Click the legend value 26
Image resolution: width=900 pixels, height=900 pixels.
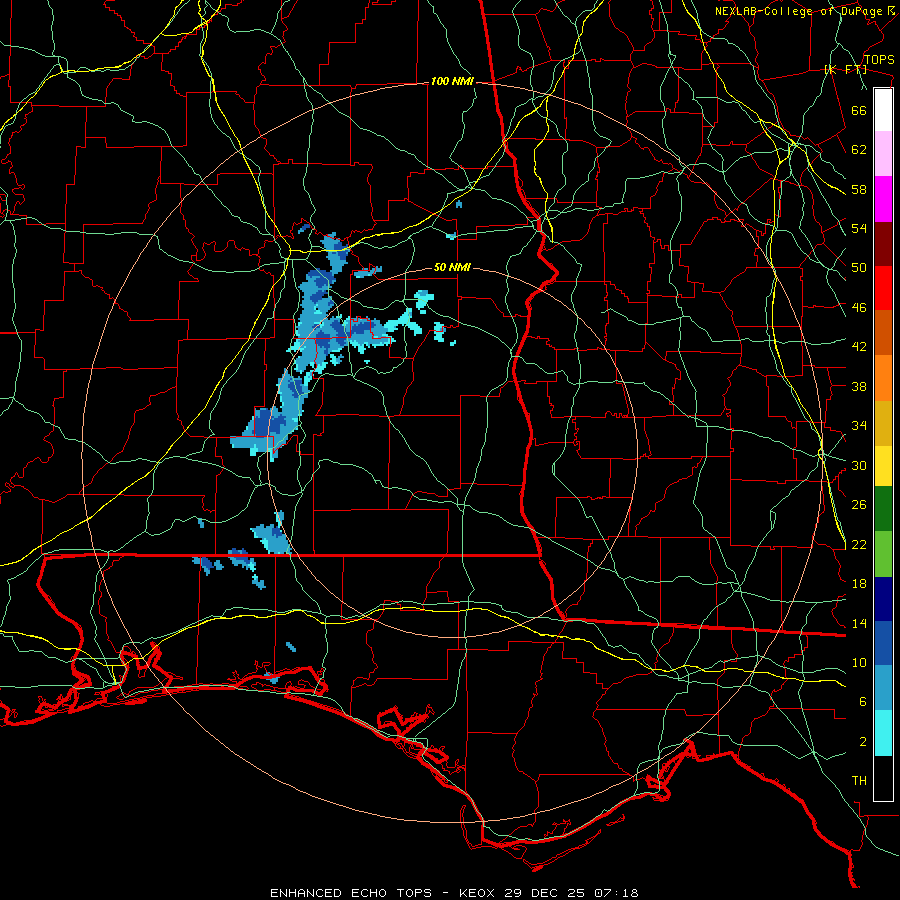pyautogui.click(x=859, y=505)
